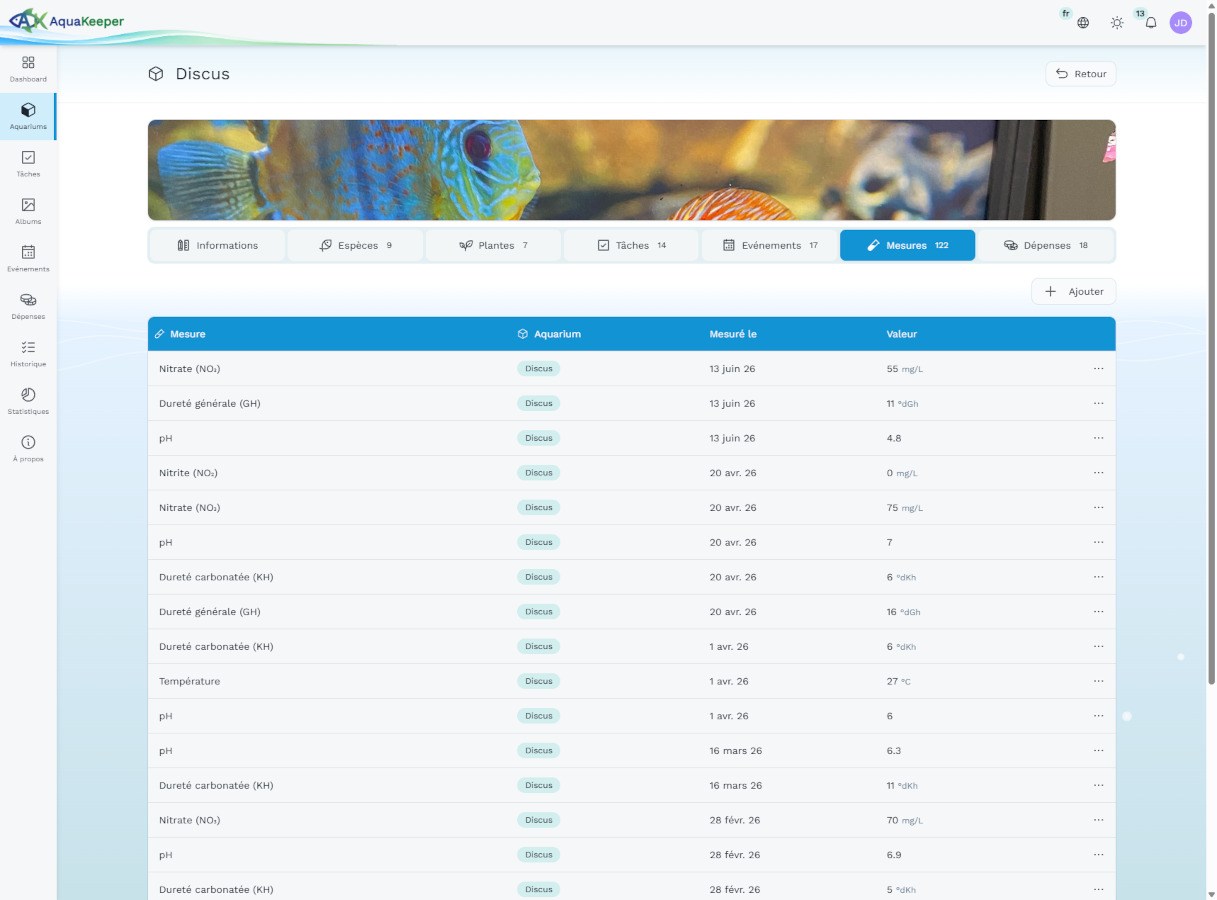
Task: Open options for Dureté carbonatée 20 avr. 26 row
Action: (x=1098, y=577)
